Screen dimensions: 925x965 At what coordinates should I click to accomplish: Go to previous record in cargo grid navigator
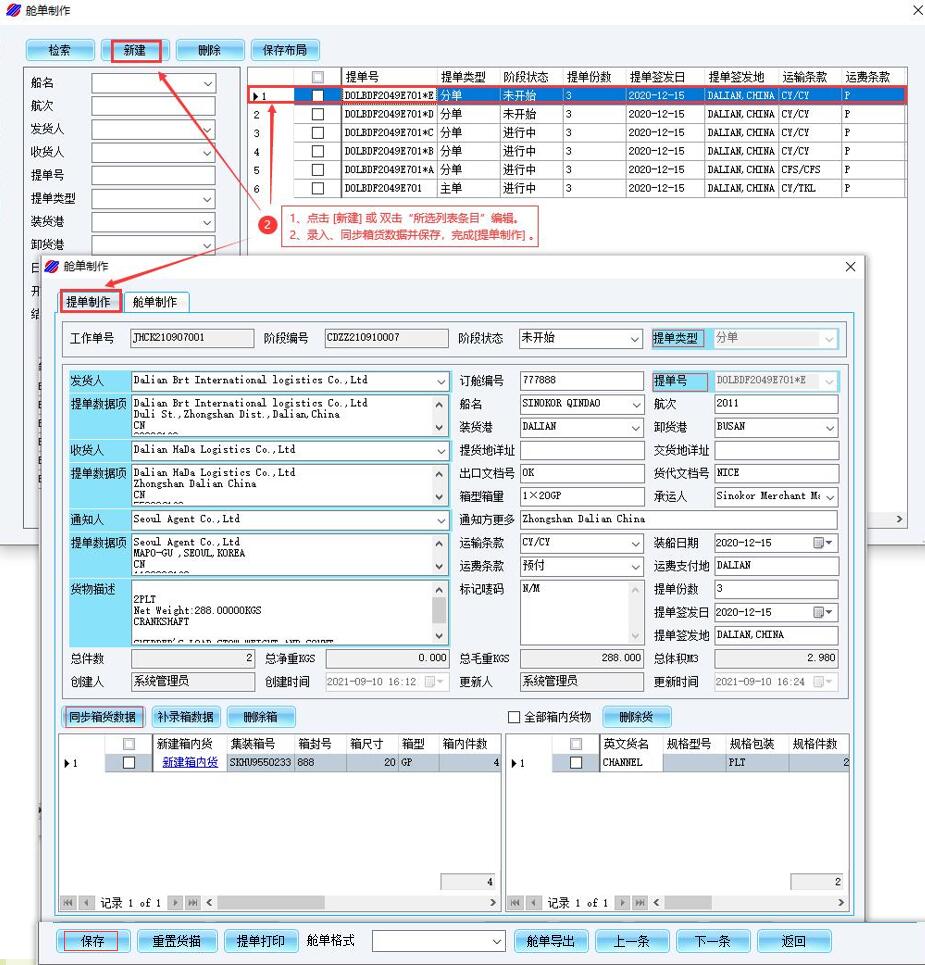[x=534, y=903]
